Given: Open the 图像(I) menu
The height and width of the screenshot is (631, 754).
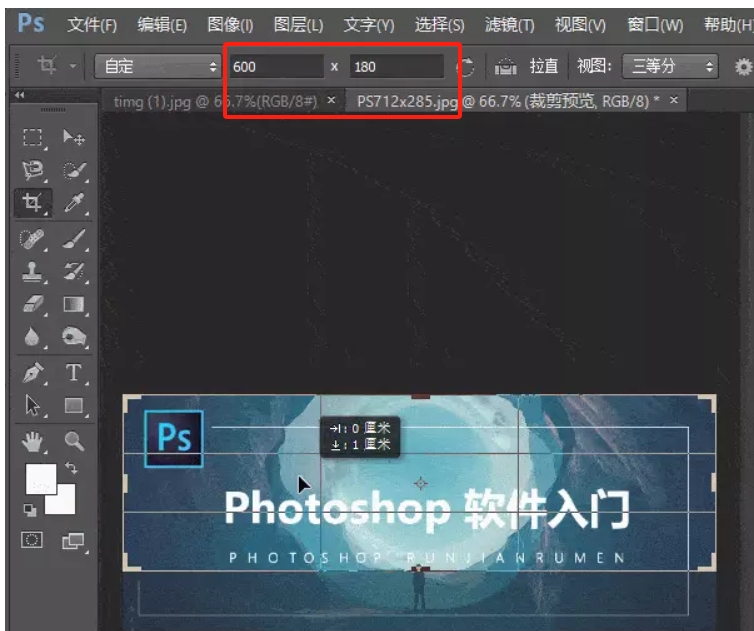Looking at the screenshot, I should coord(230,24).
